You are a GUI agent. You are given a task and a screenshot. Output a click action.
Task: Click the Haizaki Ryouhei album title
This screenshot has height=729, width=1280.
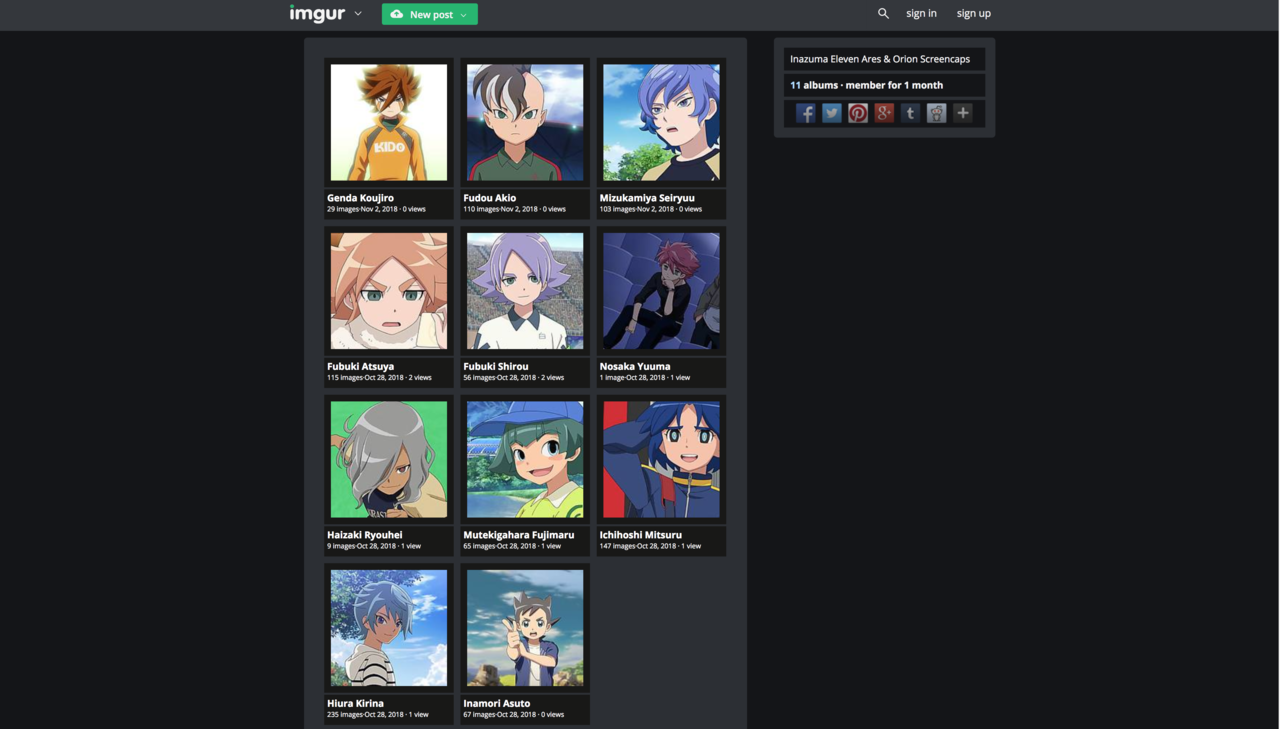(364, 535)
